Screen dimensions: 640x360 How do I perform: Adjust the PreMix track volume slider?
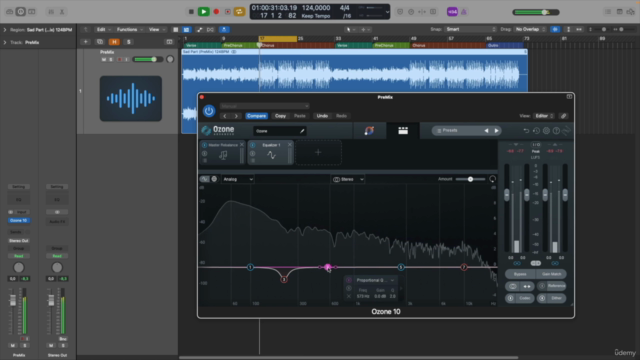(148, 60)
